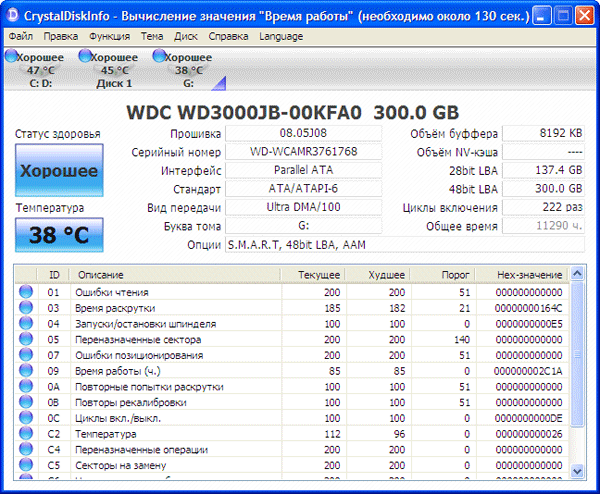Click the power-on count value 222 раз
The width and height of the screenshot is (600, 494).
coord(543,207)
